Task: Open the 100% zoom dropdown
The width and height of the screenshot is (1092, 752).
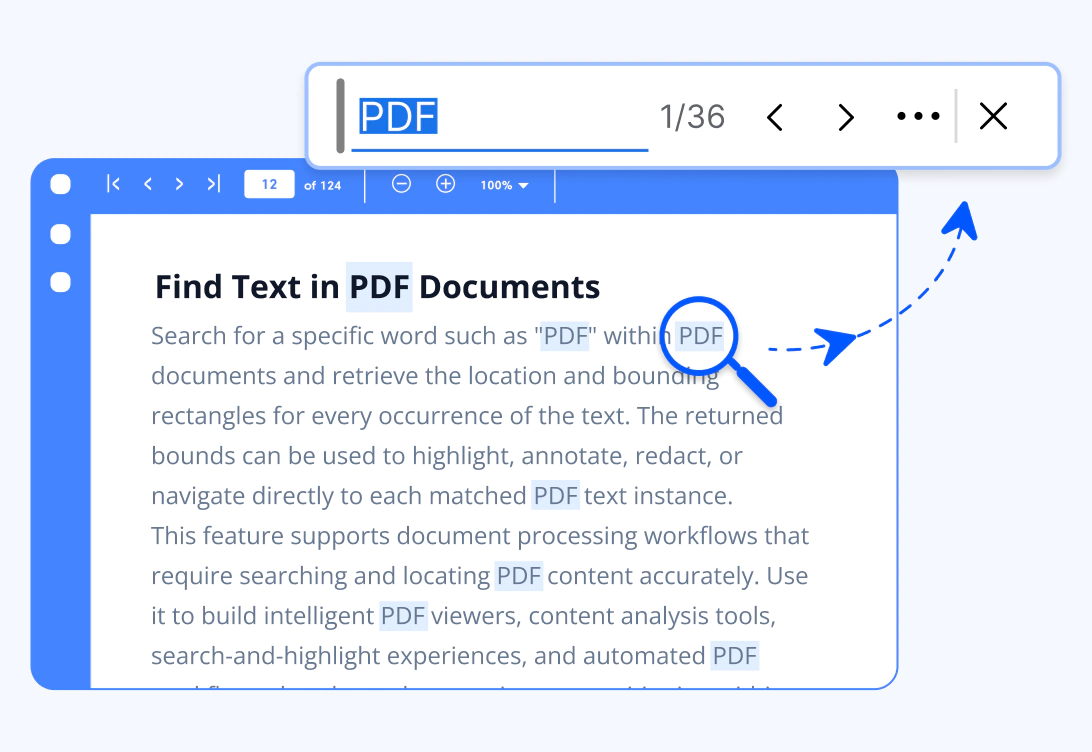Action: 504,185
